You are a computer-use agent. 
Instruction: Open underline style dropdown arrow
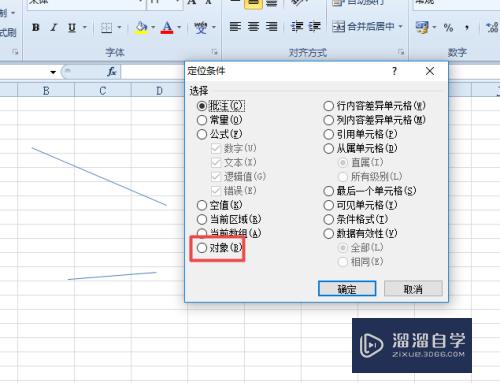85,27
